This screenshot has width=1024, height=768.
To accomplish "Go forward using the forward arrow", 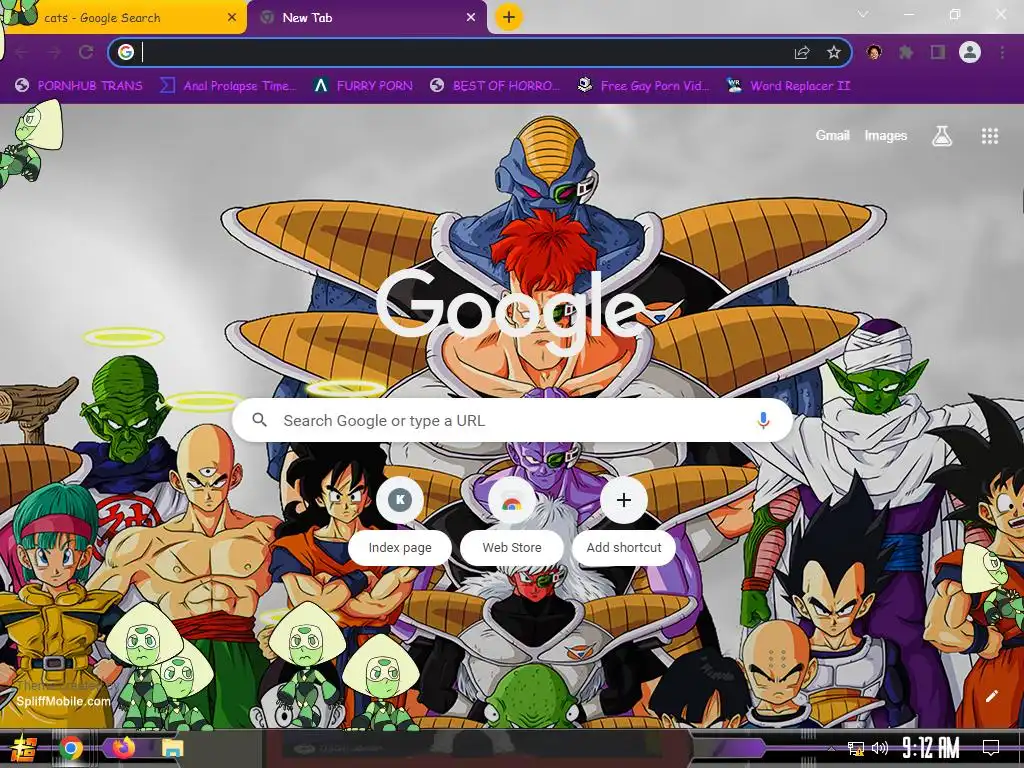I will click(54, 52).
